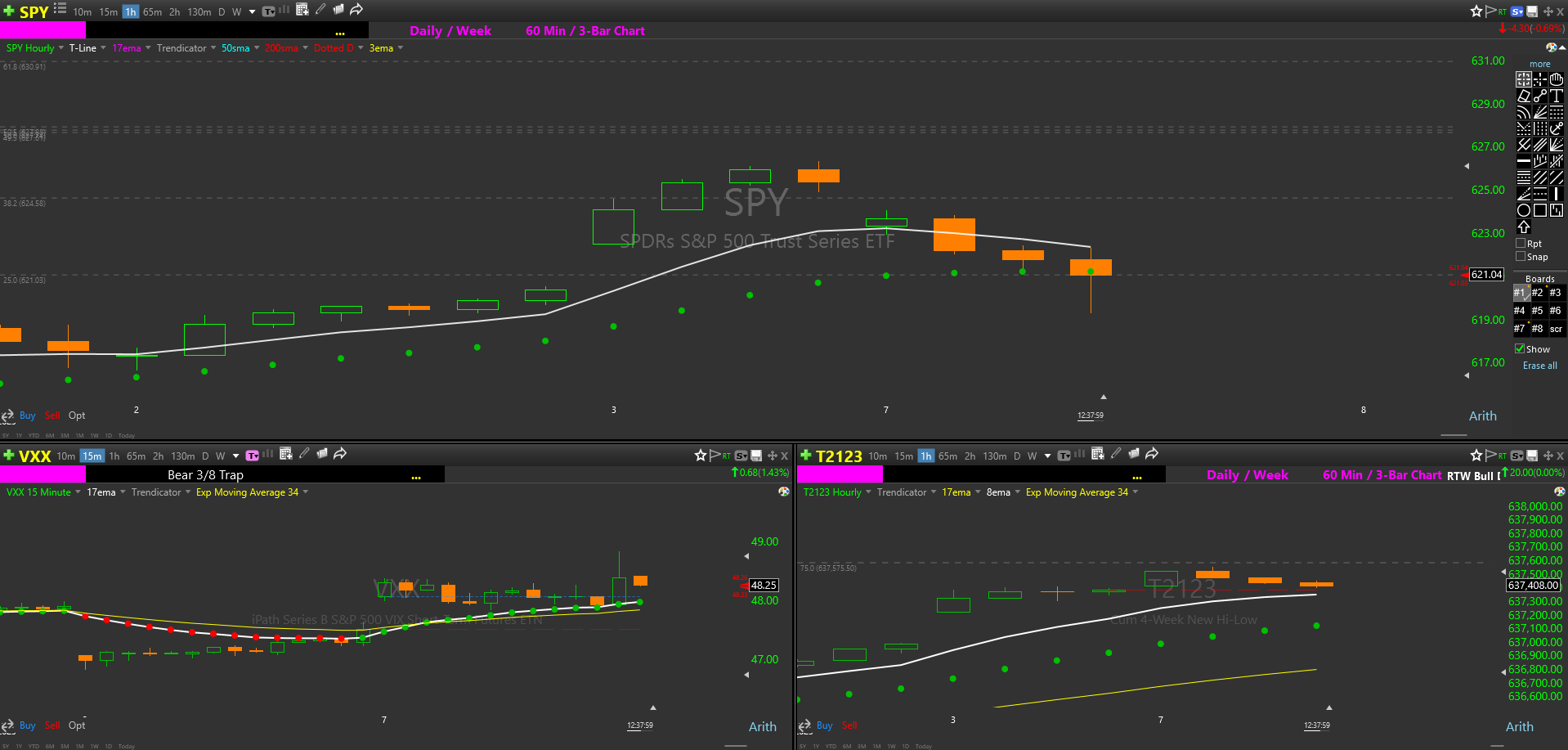Toggle the SPY chart drawing pencil icon
This screenshot has height=750, width=1568.
[x=320, y=10]
